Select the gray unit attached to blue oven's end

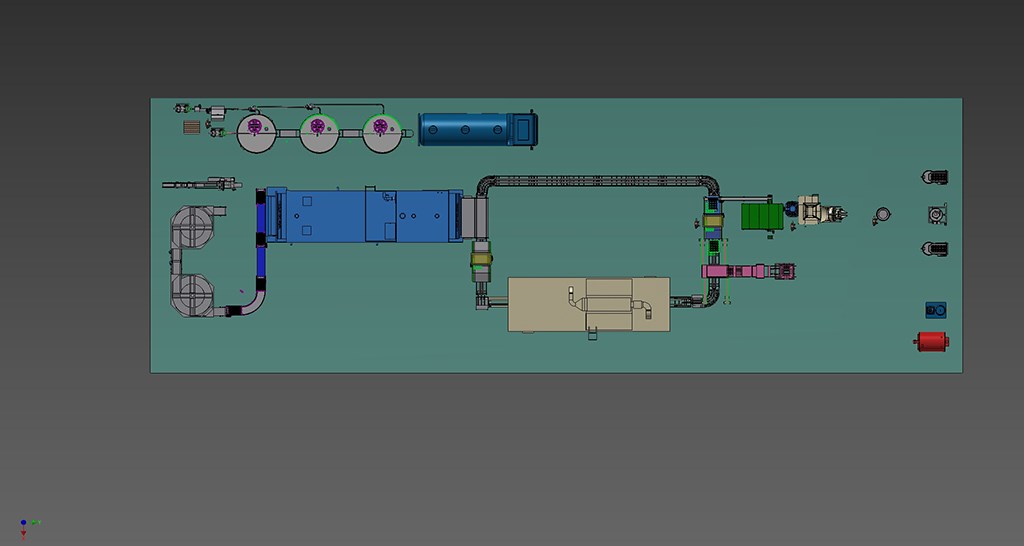475,218
